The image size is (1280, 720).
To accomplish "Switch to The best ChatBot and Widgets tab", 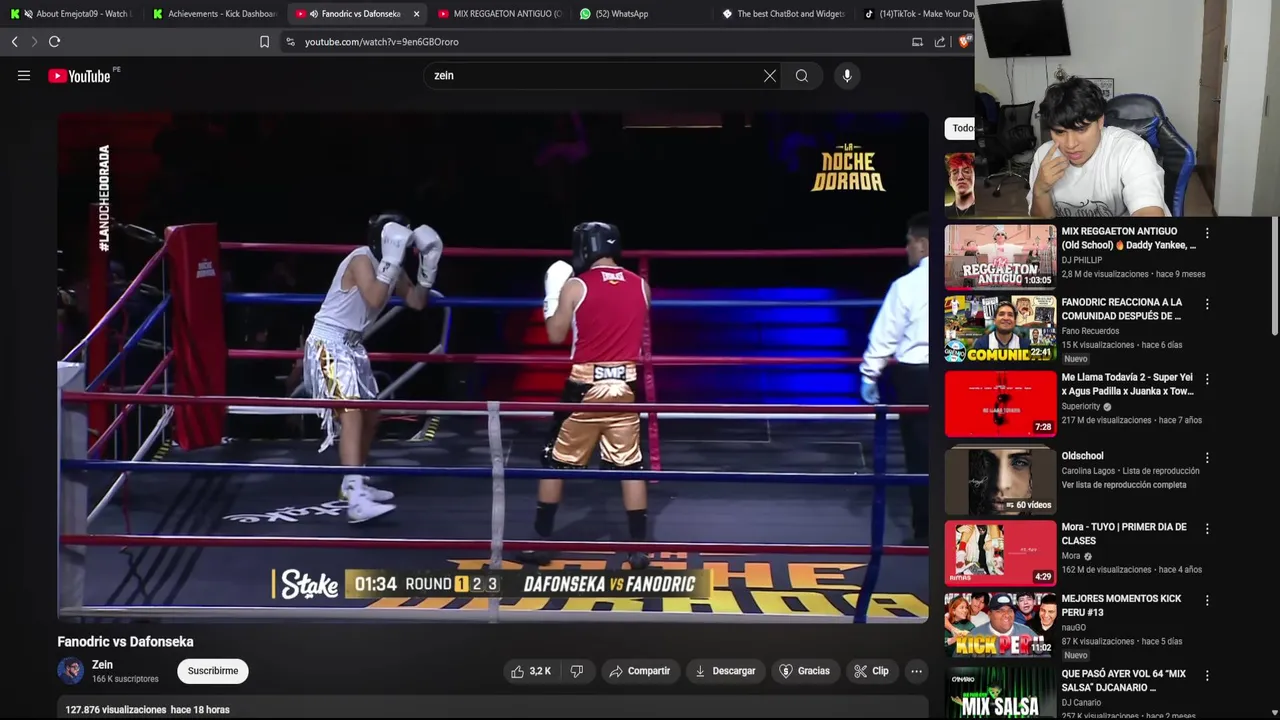I will [783, 14].
